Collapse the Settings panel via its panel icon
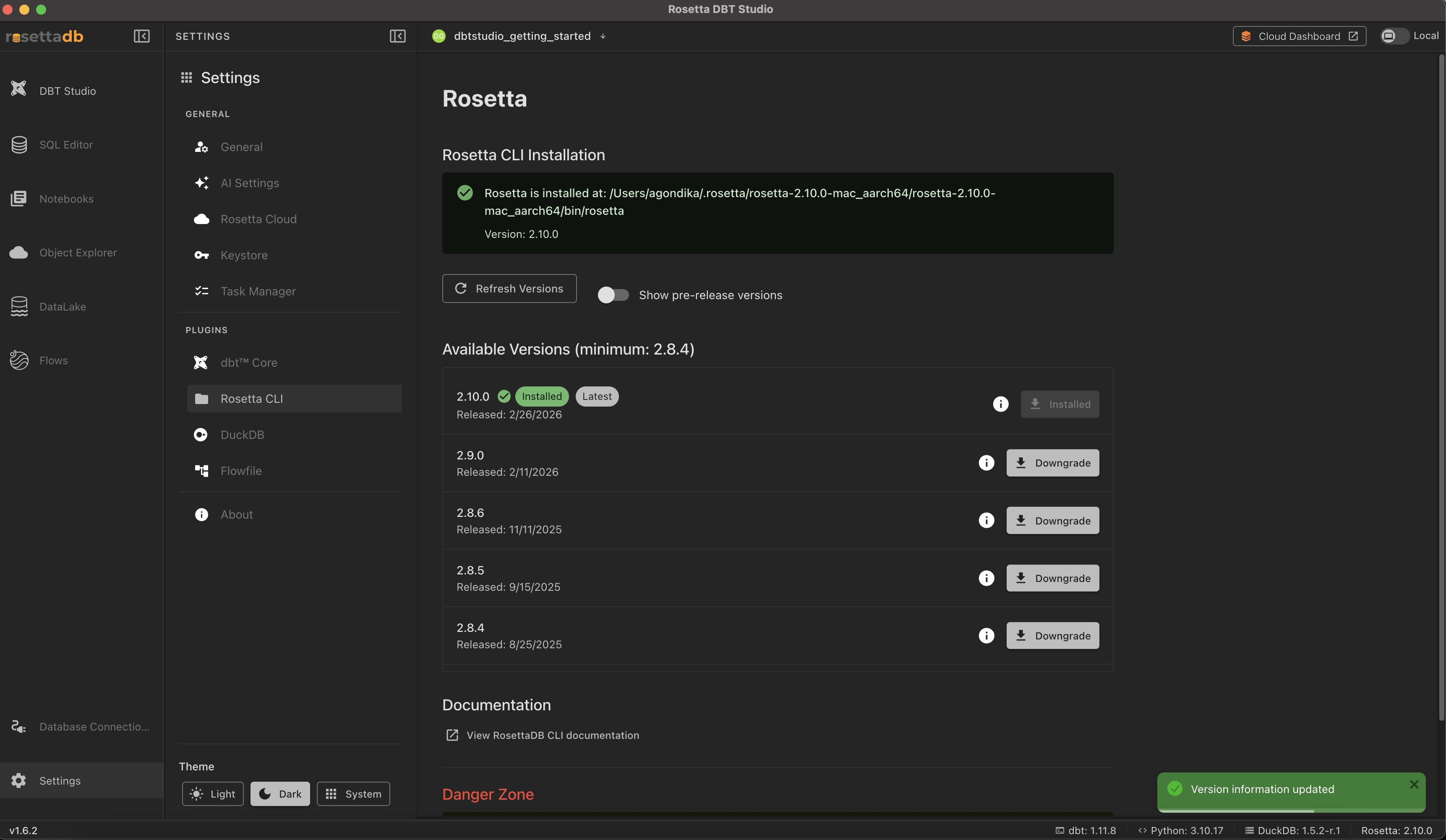 pyautogui.click(x=398, y=36)
